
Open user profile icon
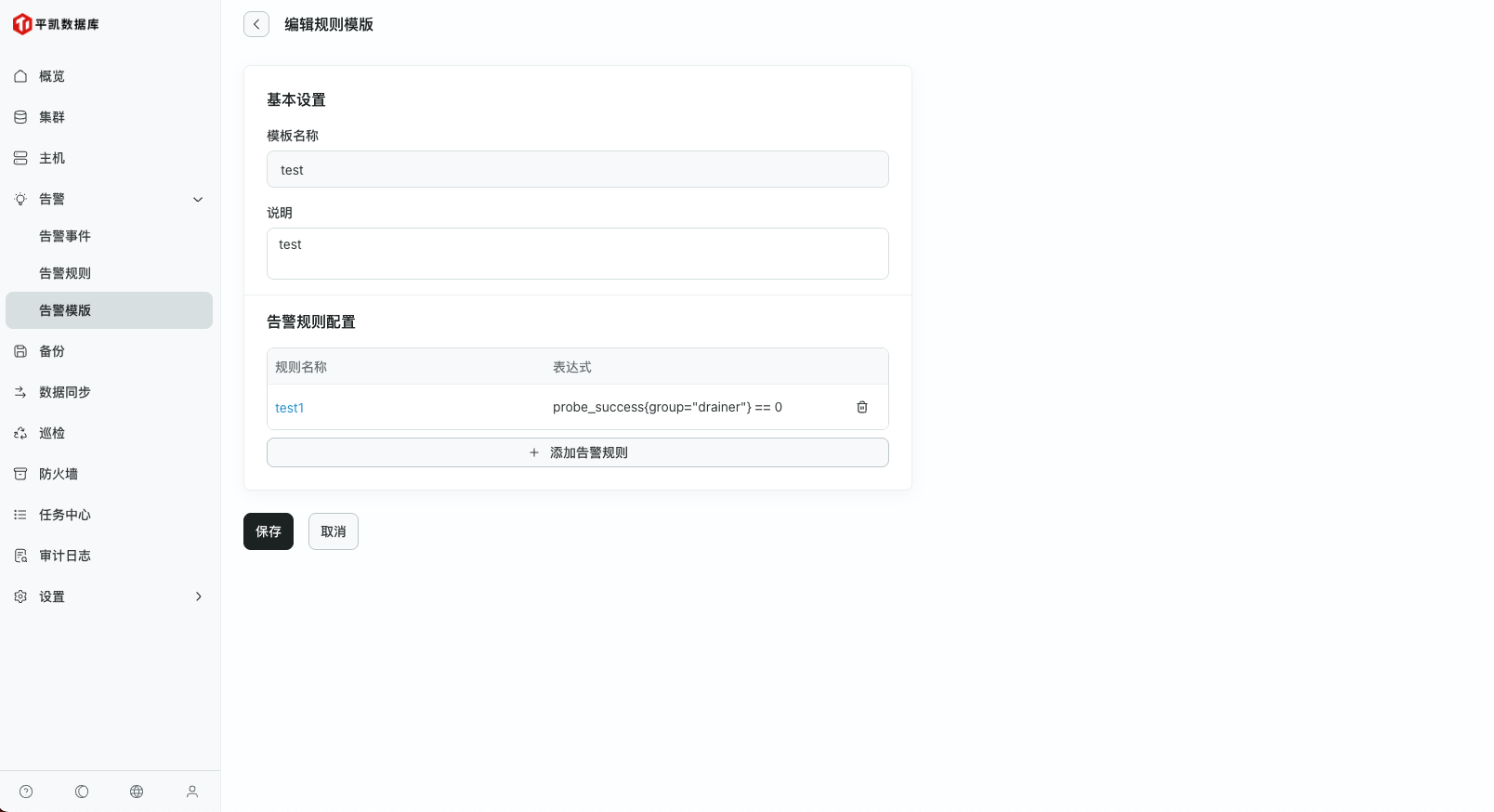click(192, 792)
